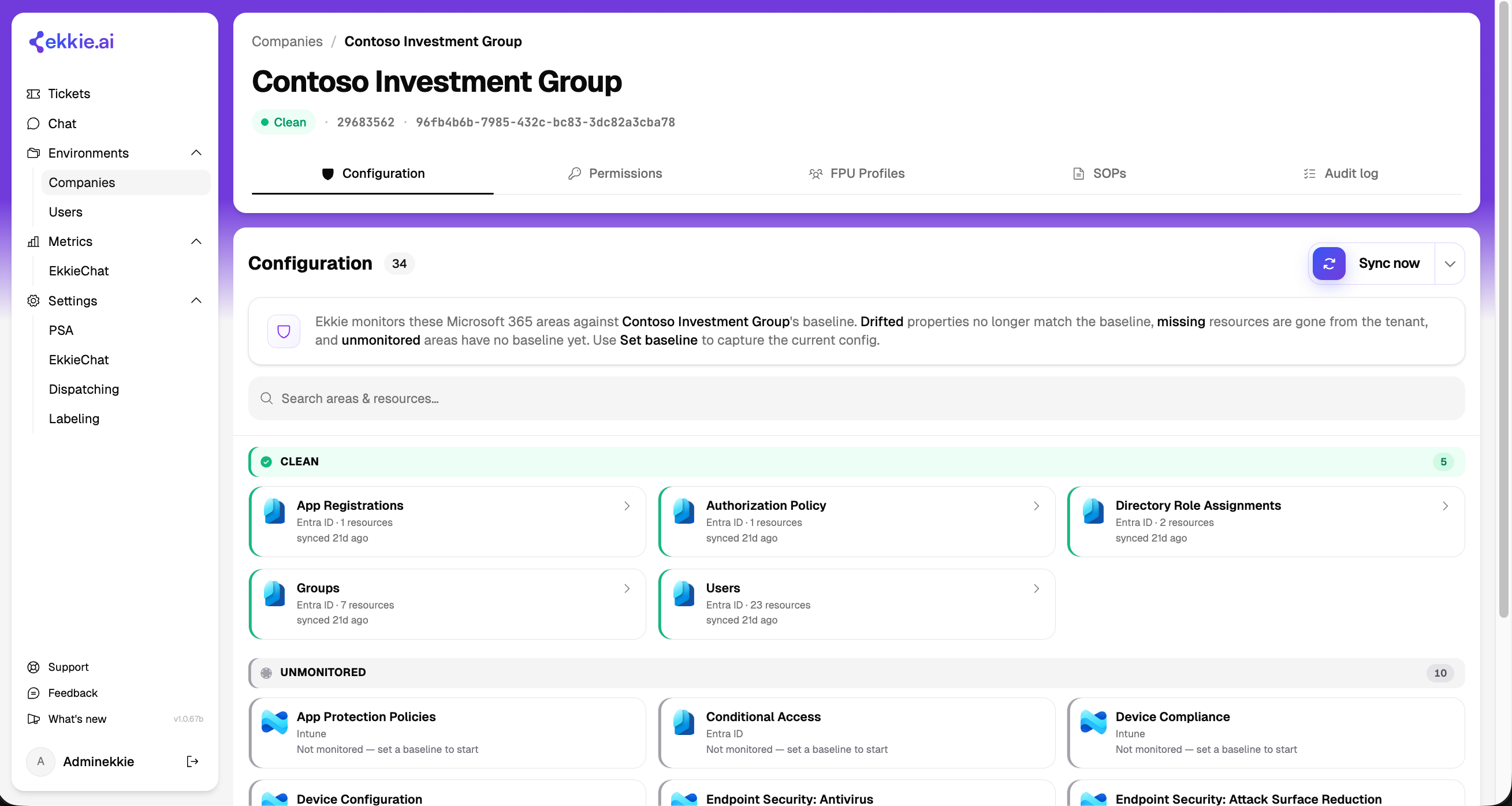Expand Directory Role Assignments with its chevron

(1445, 506)
